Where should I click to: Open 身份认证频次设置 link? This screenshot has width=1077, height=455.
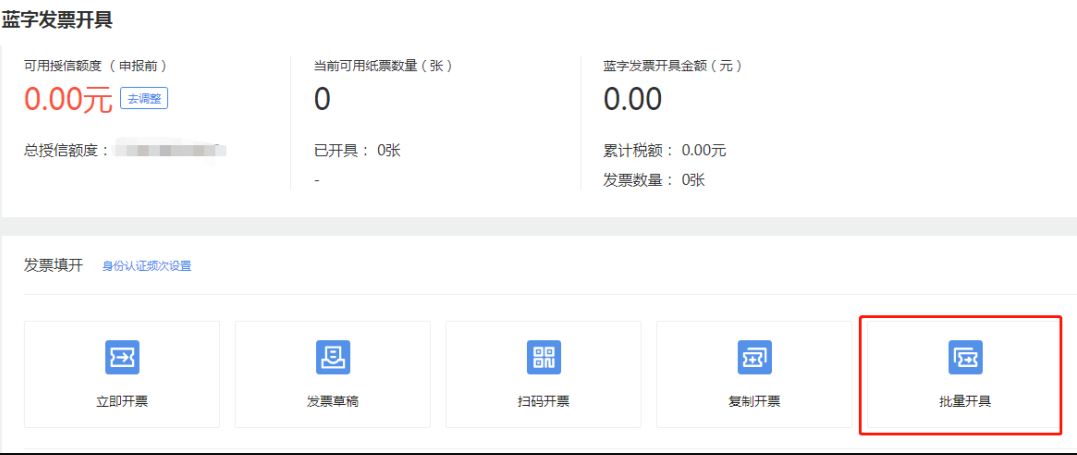tap(147, 266)
